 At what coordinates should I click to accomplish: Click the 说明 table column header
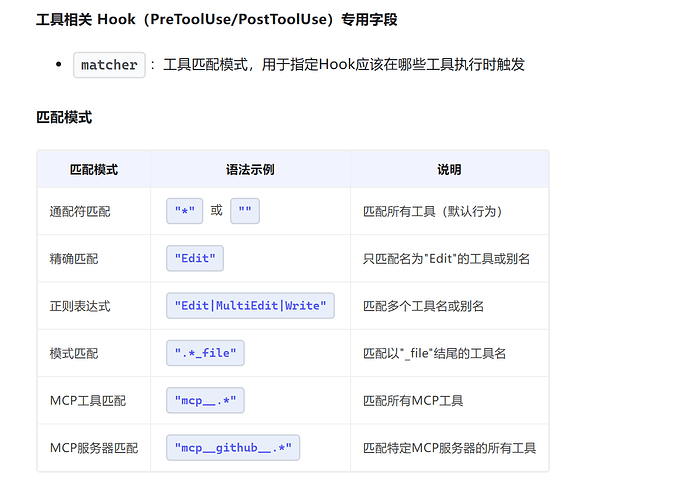(x=449, y=169)
